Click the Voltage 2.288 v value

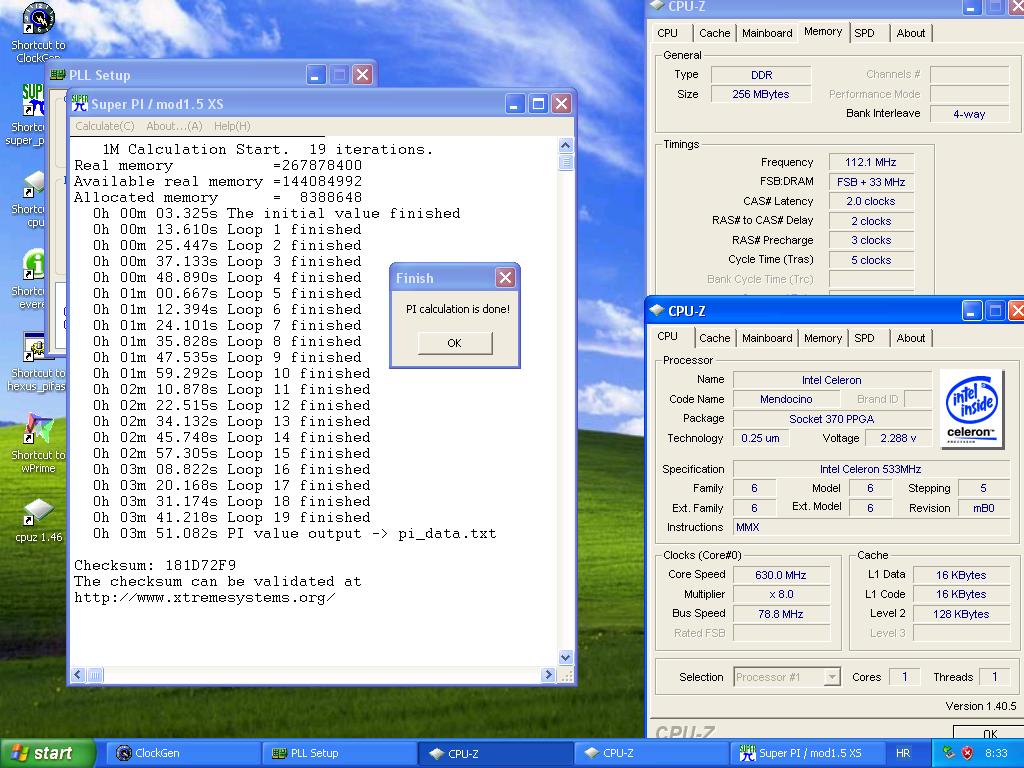coord(898,438)
